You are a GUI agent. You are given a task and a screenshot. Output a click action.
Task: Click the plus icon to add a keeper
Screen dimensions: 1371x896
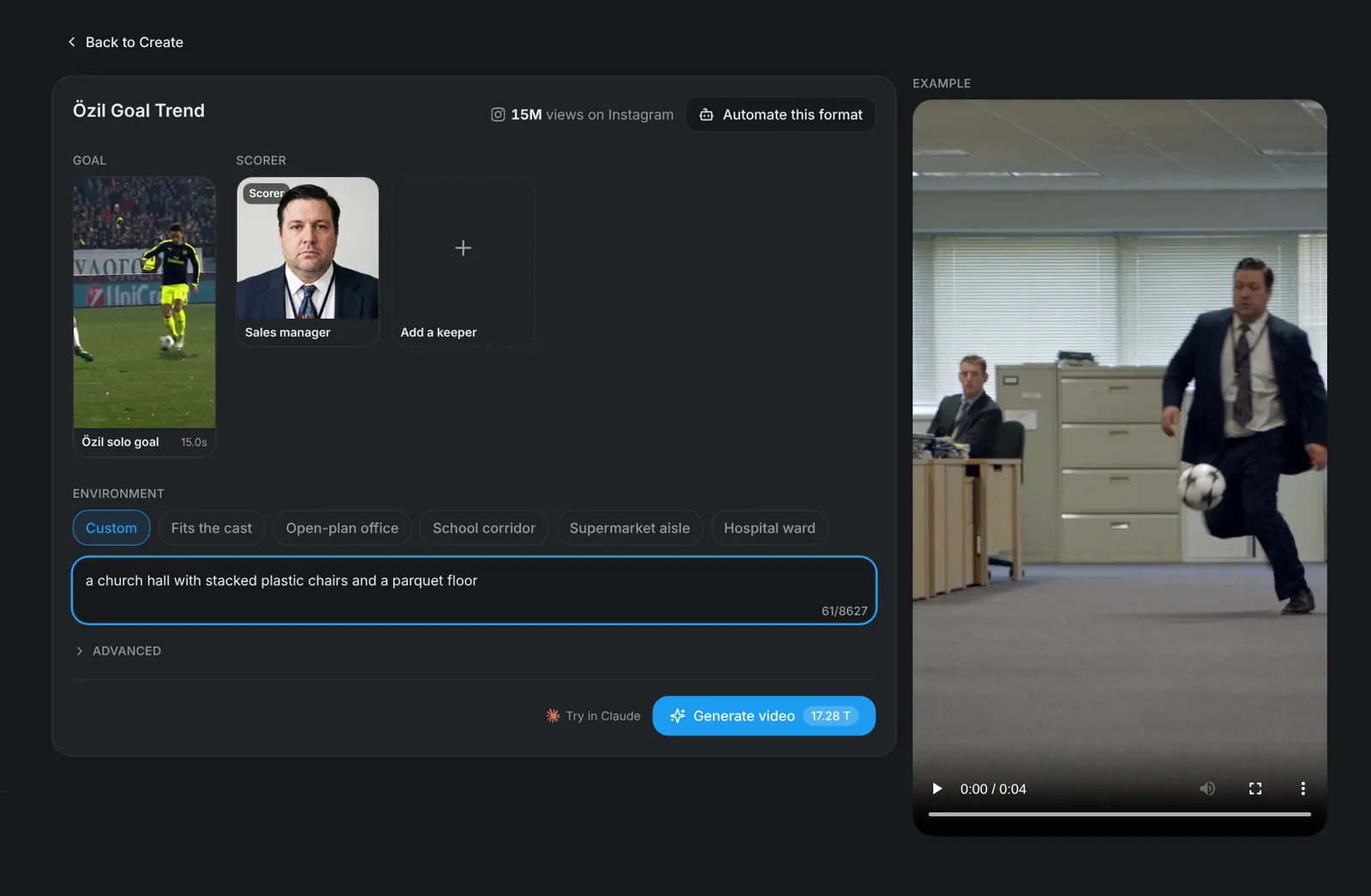[463, 248]
